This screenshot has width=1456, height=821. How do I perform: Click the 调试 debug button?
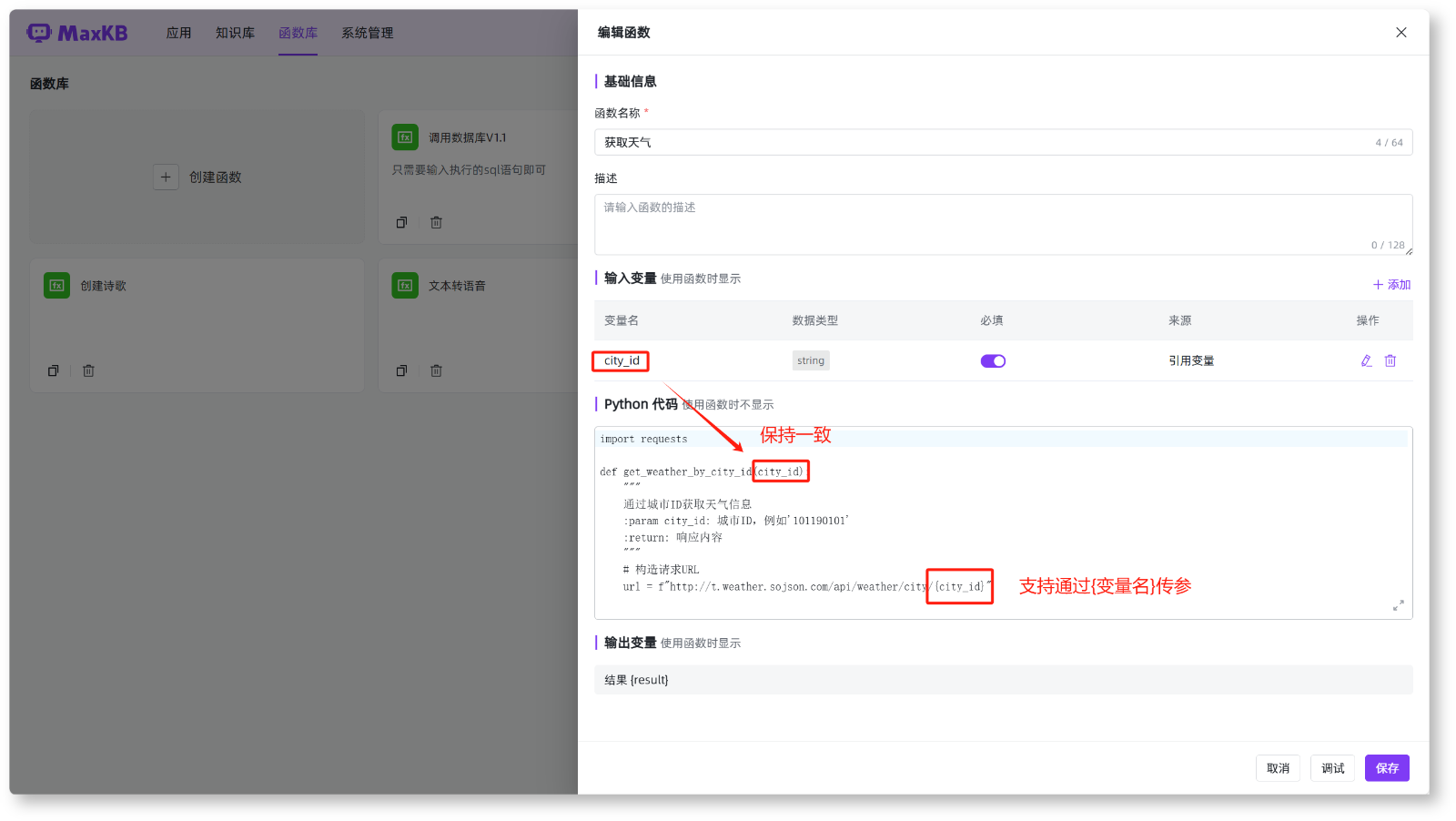tap(1331, 767)
